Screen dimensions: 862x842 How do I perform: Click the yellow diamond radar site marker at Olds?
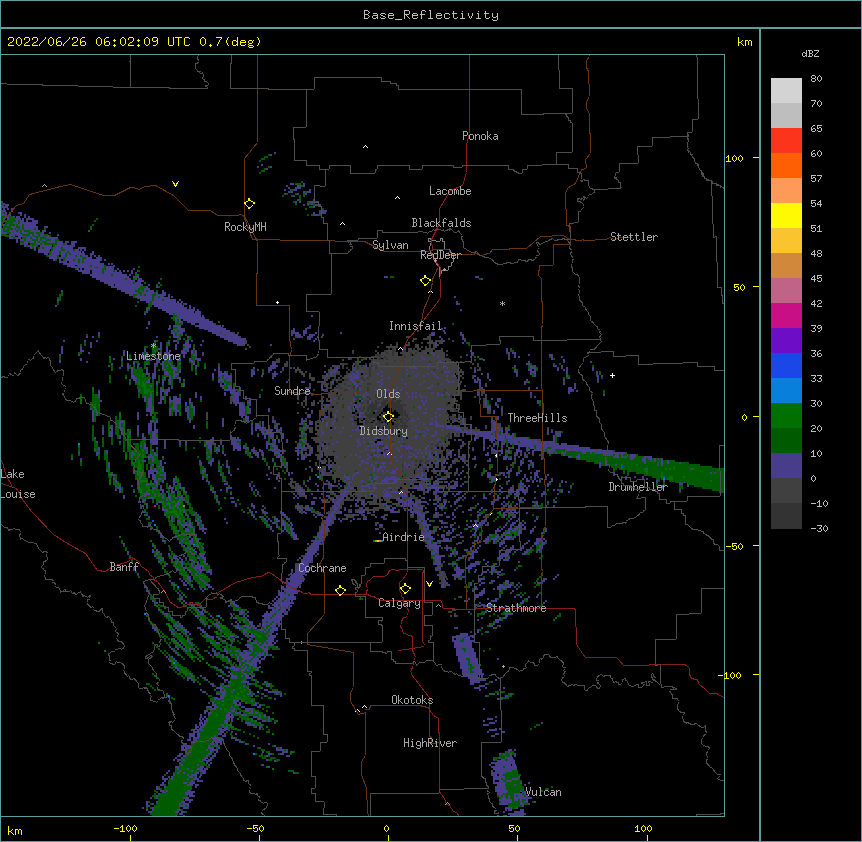(388, 417)
